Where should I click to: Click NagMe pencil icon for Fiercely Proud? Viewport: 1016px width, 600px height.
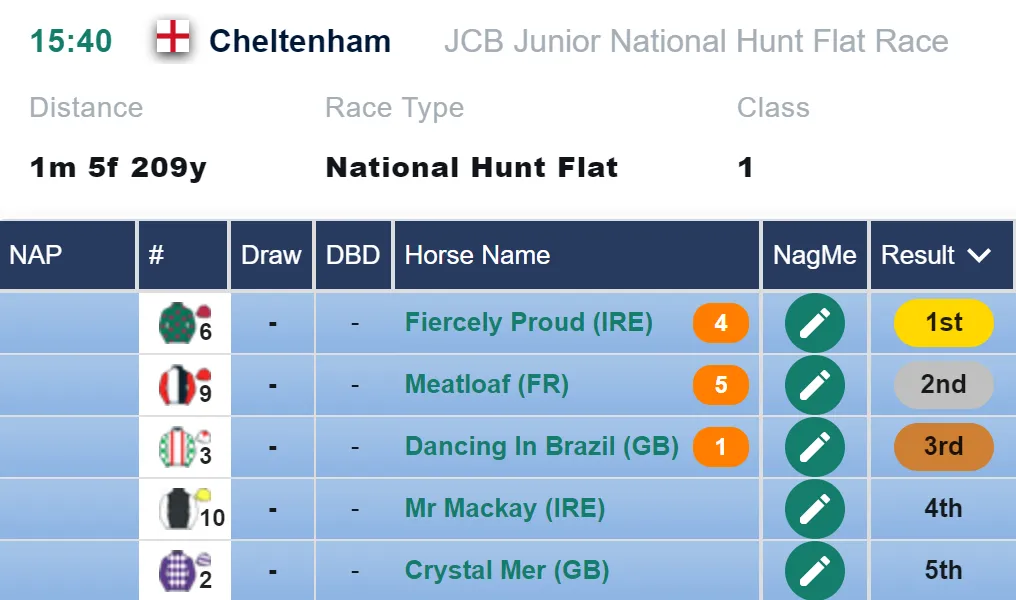(x=814, y=323)
